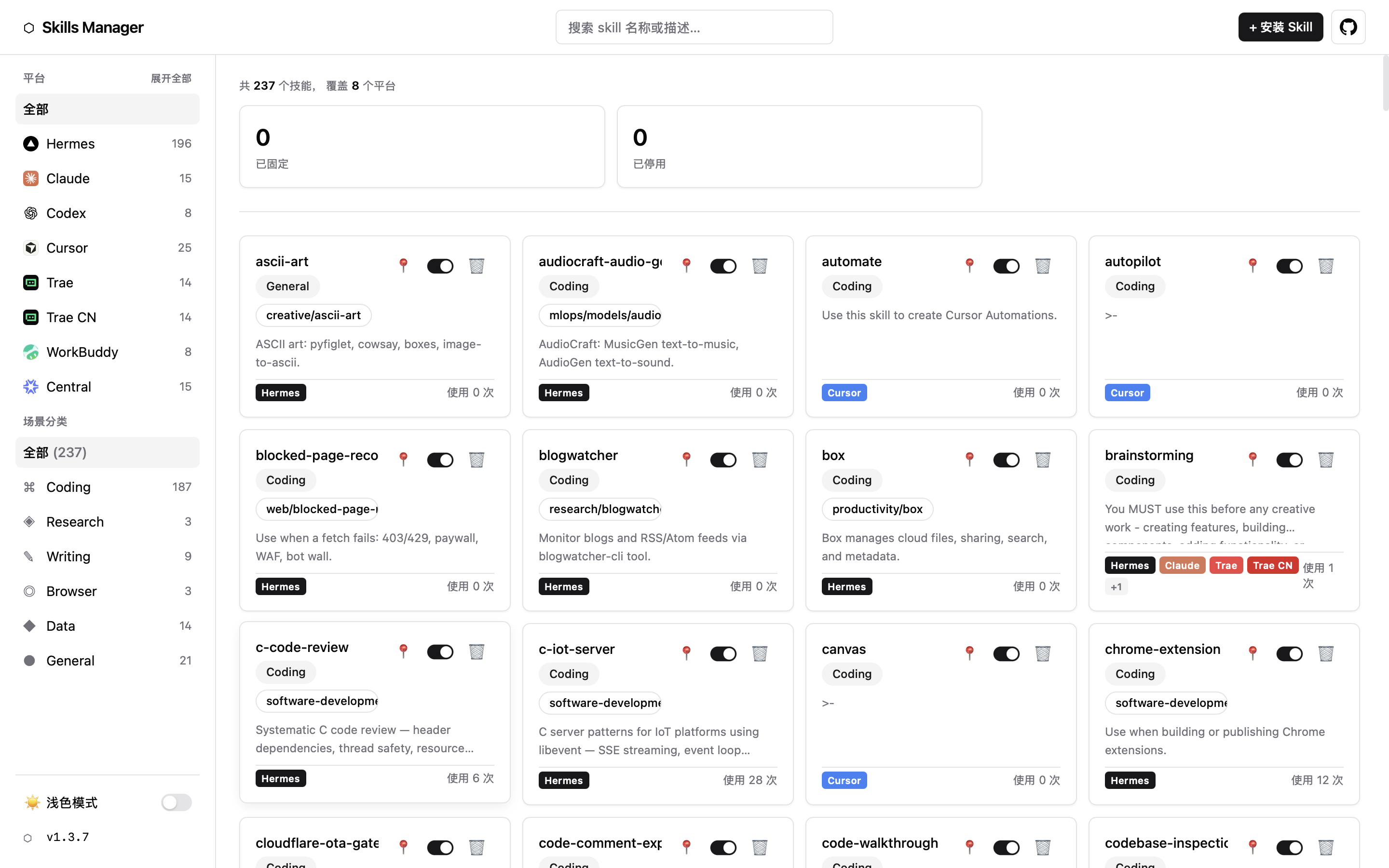The width and height of the screenshot is (1389, 868).
Task: Filter by Trae CN platform
Action: coord(108,317)
